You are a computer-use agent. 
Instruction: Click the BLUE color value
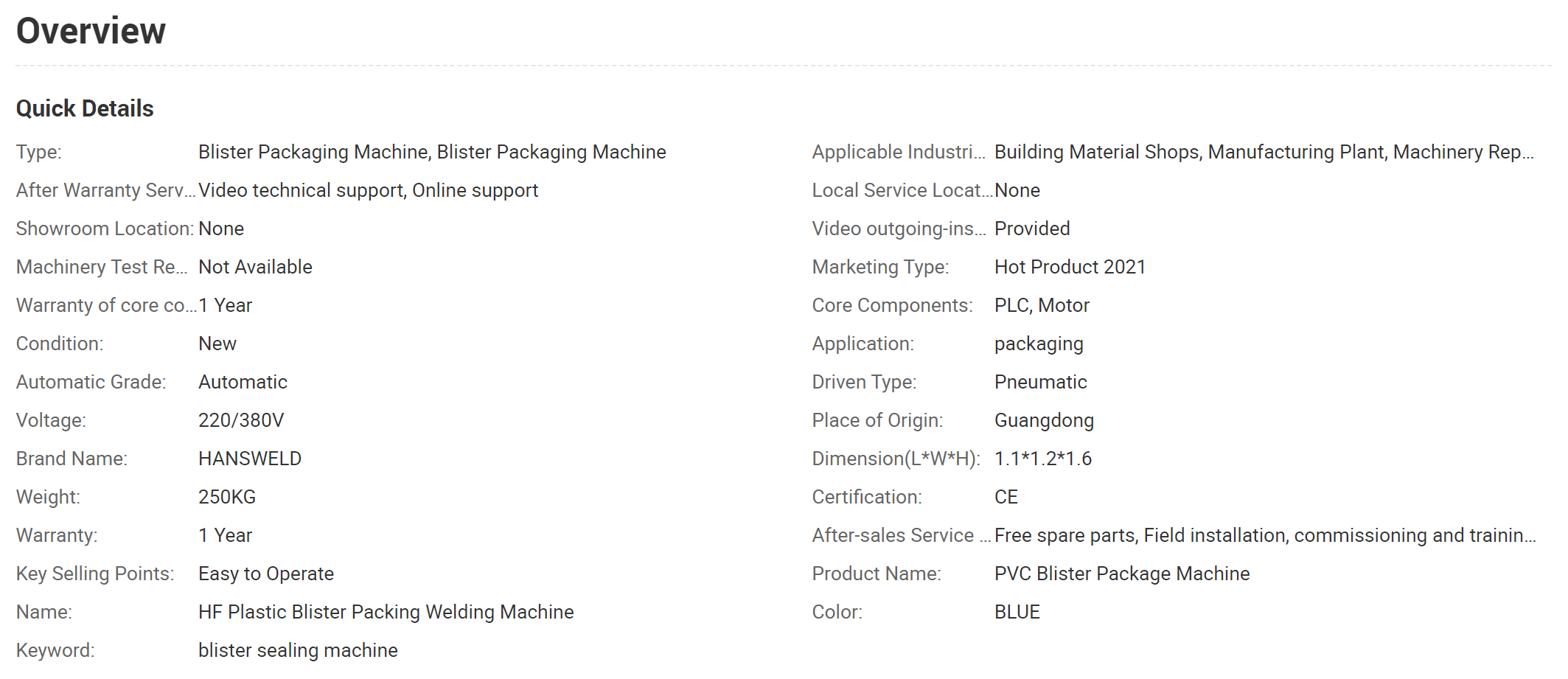pos(1017,612)
